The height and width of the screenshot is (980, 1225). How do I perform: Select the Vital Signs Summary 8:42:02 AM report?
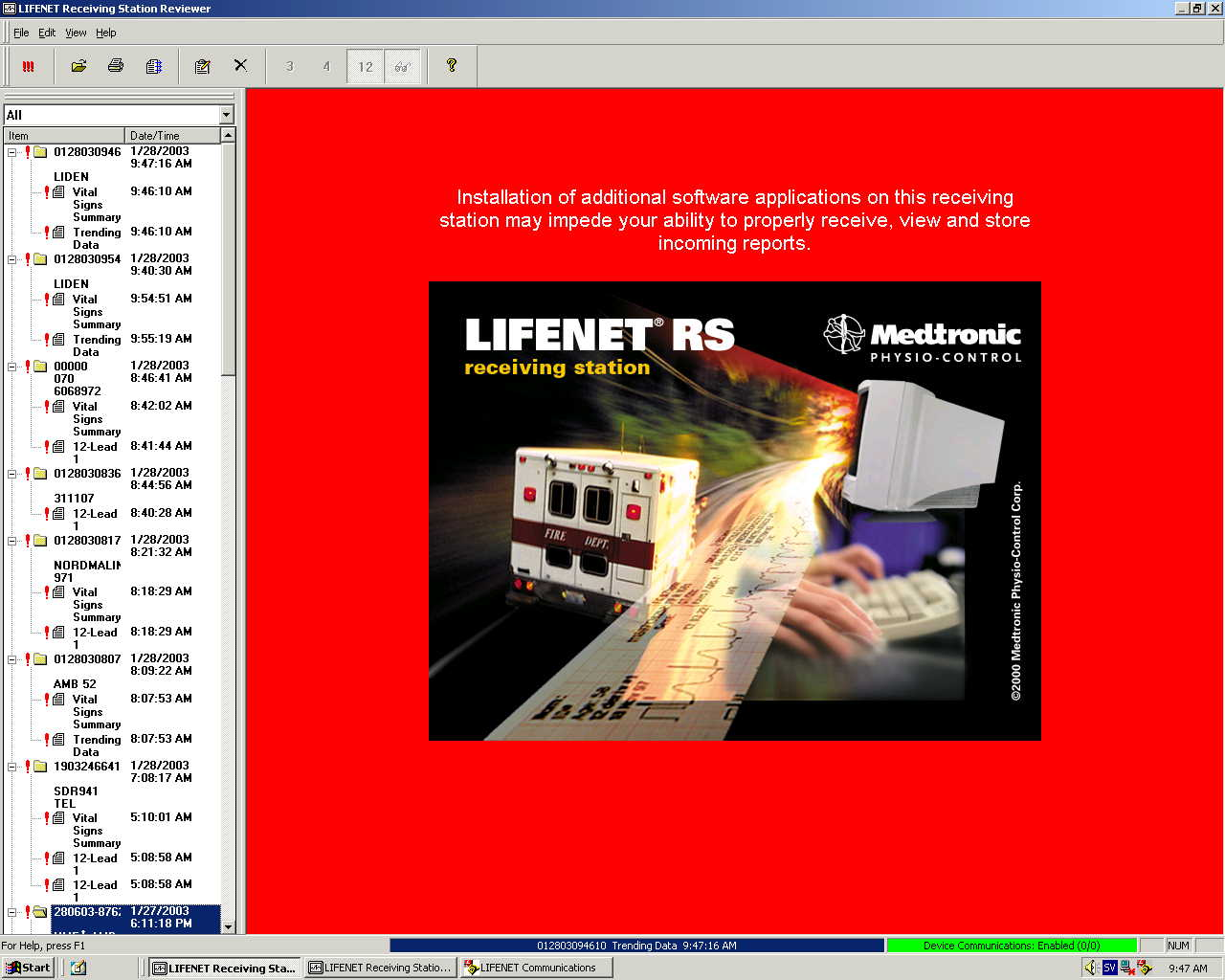[97, 419]
